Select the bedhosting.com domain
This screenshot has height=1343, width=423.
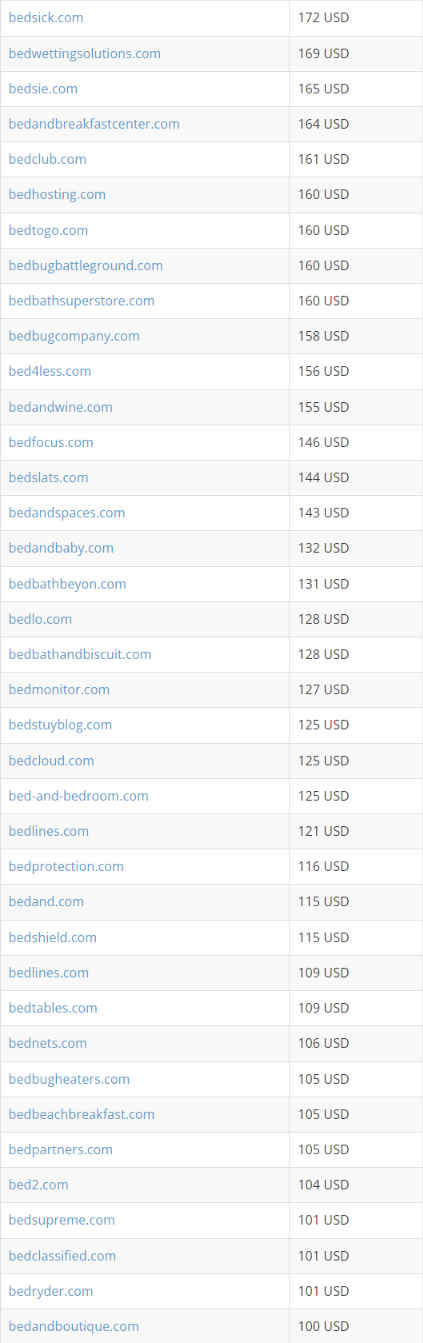point(57,194)
